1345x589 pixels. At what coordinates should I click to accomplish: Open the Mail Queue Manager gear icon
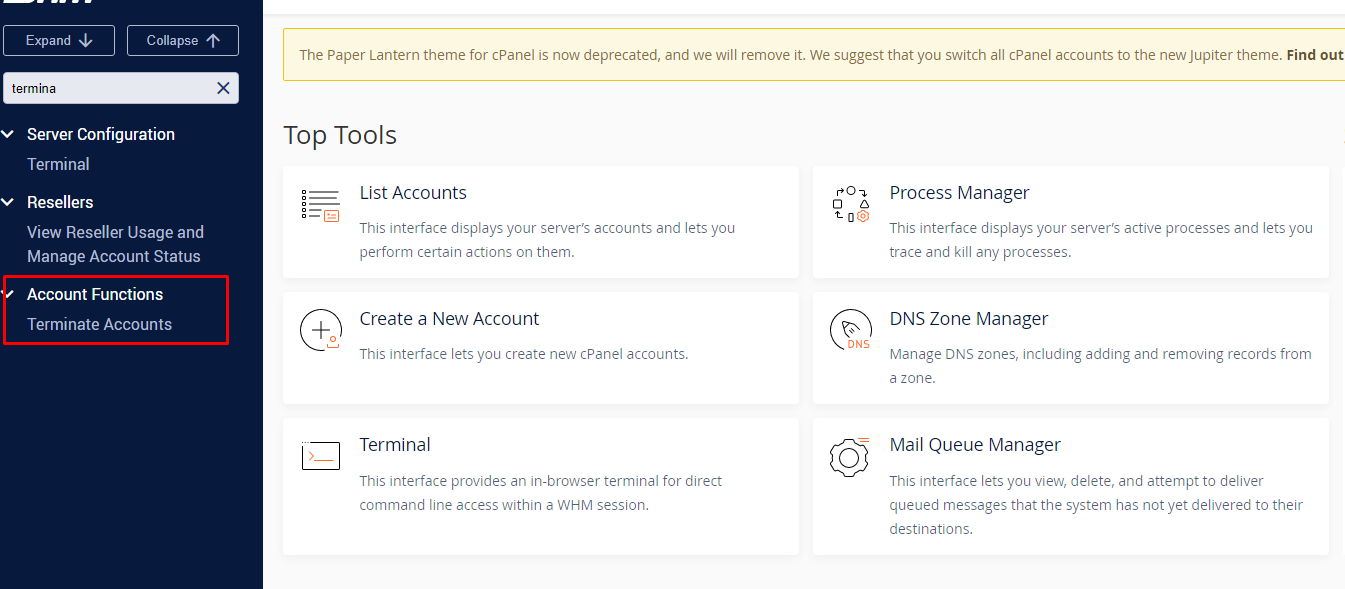[850, 456]
